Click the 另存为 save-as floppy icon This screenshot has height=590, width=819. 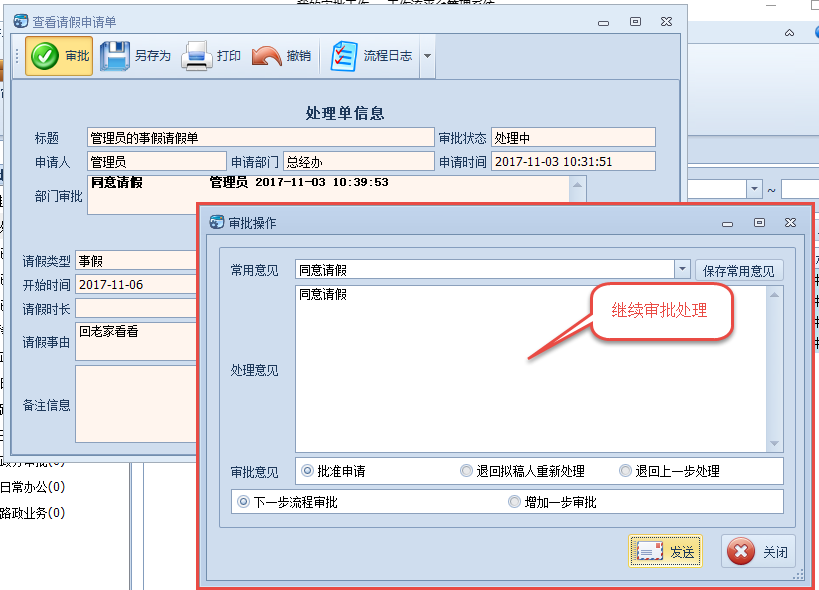(114, 56)
